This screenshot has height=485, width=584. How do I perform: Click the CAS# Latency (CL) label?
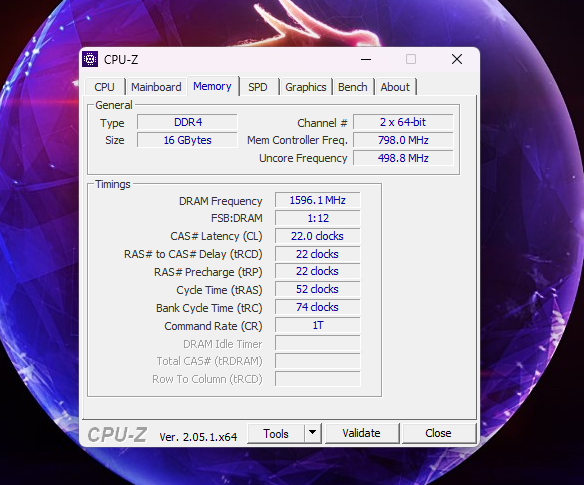pos(216,236)
